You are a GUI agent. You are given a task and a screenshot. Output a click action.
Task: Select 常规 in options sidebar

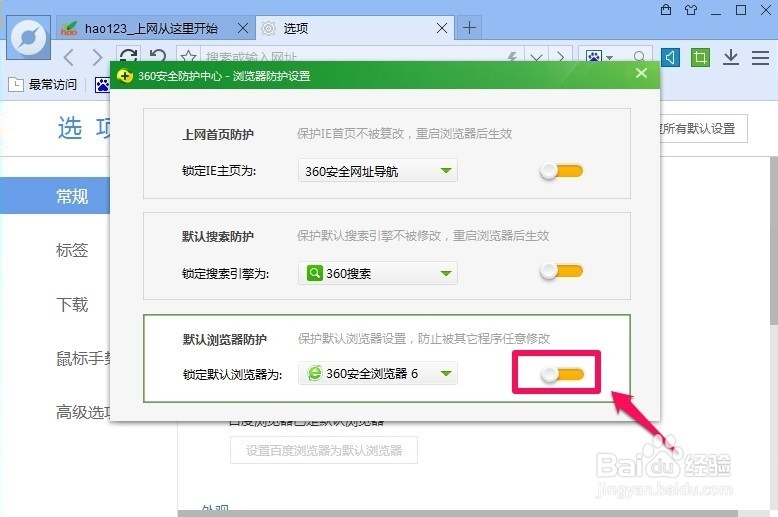55,196
